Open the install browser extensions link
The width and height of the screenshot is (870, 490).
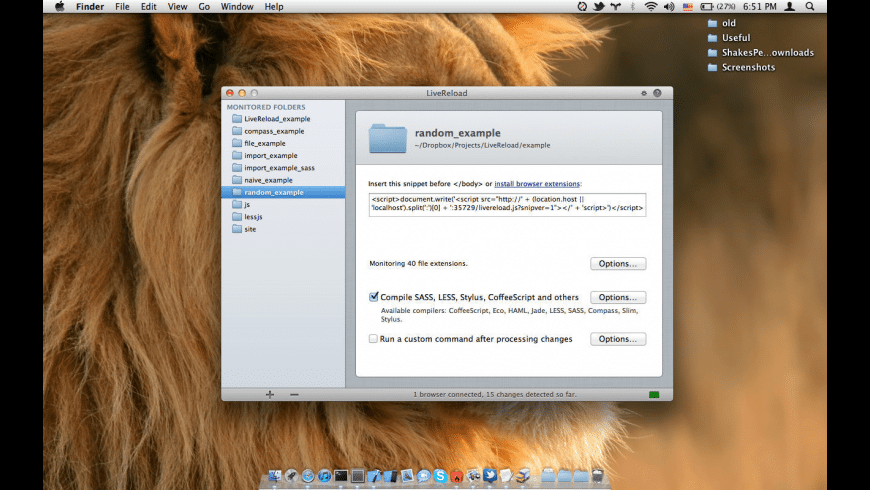[537, 184]
